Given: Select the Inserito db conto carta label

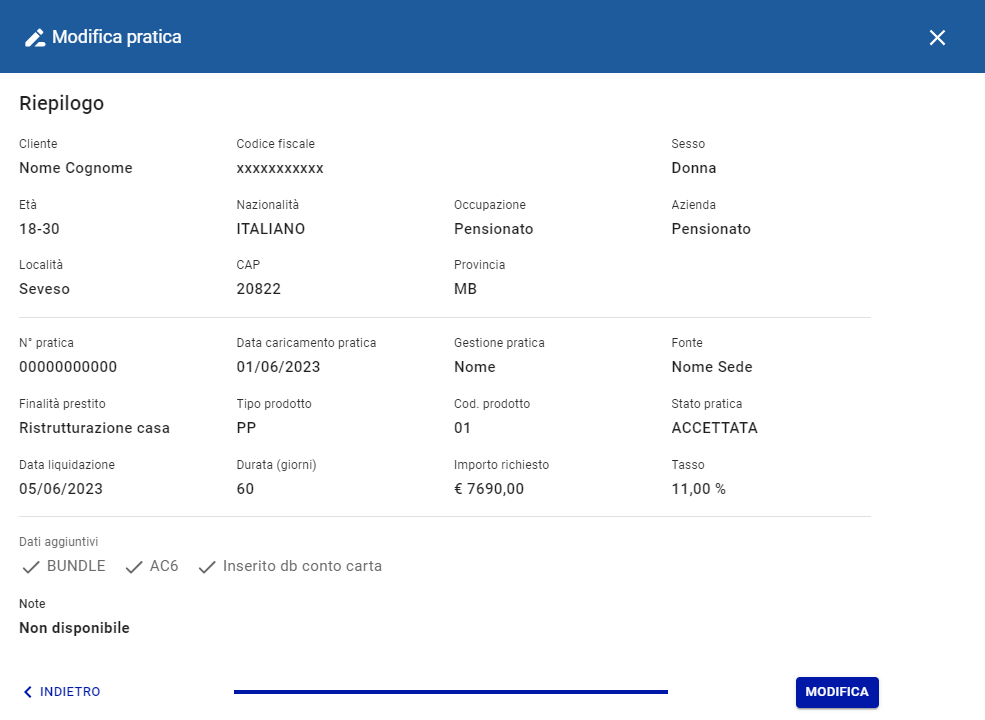Looking at the screenshot, I should pyautogui.click(x=302, y=566).
